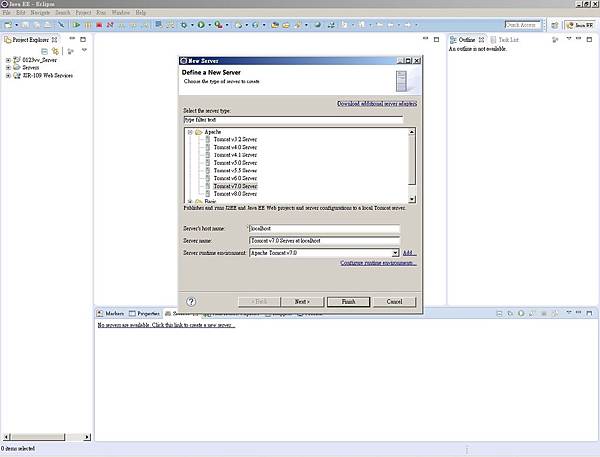Select JSR-109 Web Services tree item

pos(47,76)
